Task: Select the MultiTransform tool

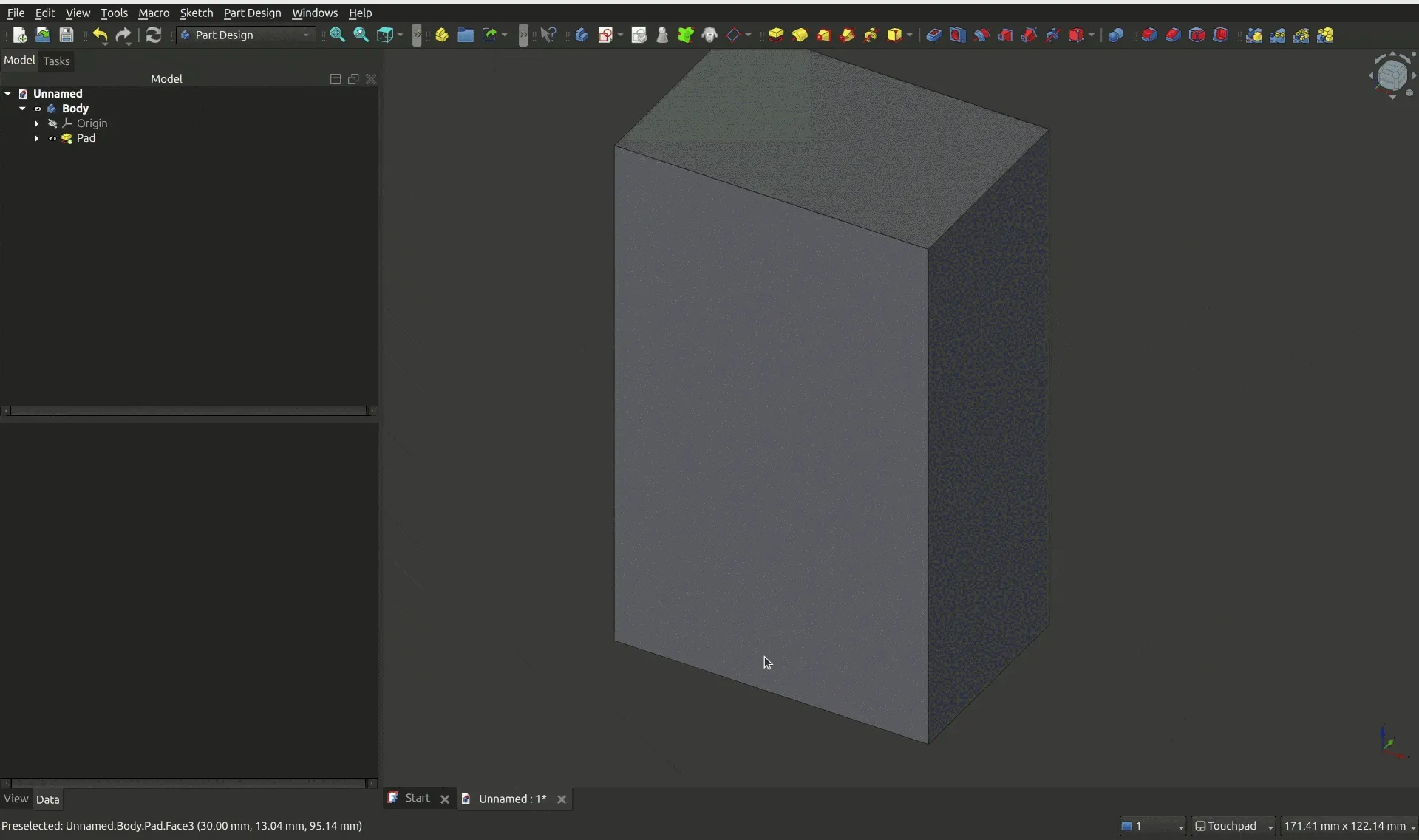Action: [1325, 35]
